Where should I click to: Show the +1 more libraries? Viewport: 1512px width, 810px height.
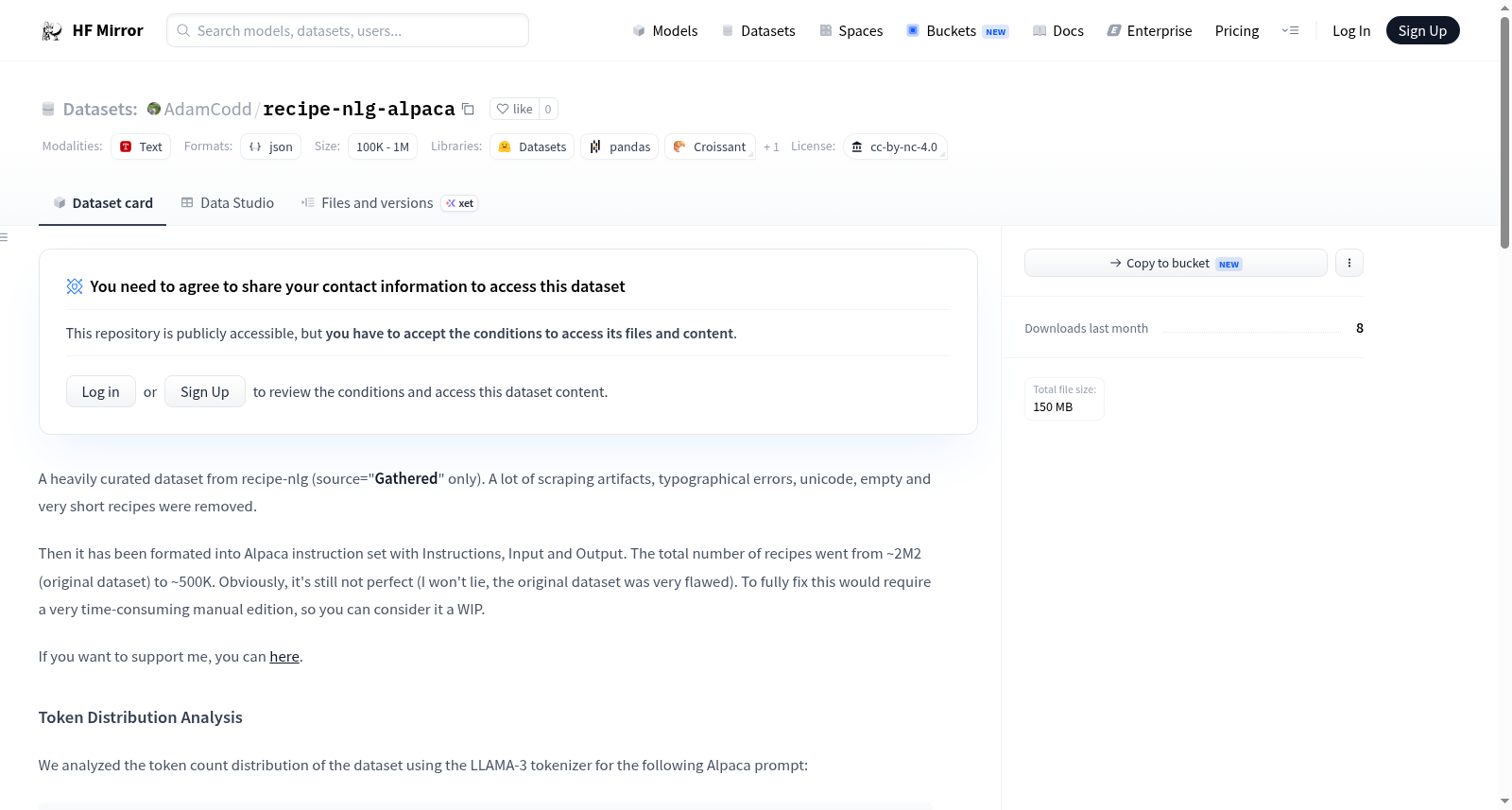[771, 147]
